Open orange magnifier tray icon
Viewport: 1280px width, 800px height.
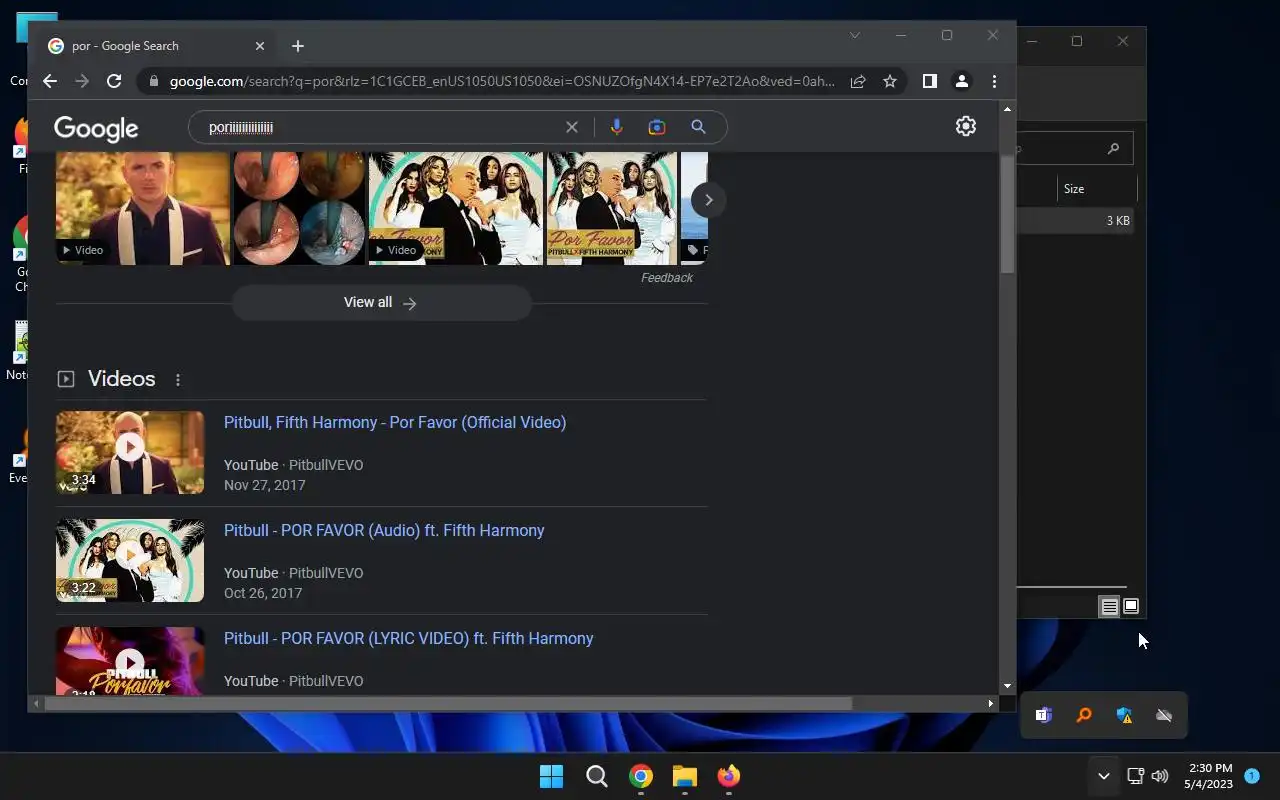1084,715
